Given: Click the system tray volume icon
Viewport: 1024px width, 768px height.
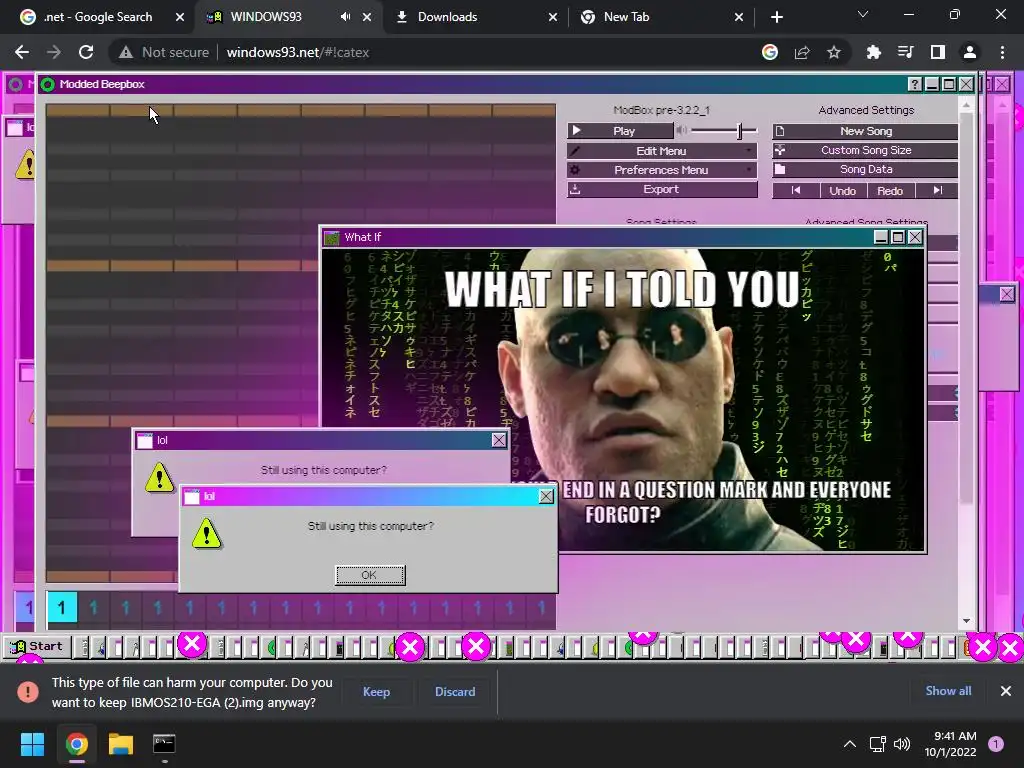Looking at the screenshot, I should (x=902, y=744).
